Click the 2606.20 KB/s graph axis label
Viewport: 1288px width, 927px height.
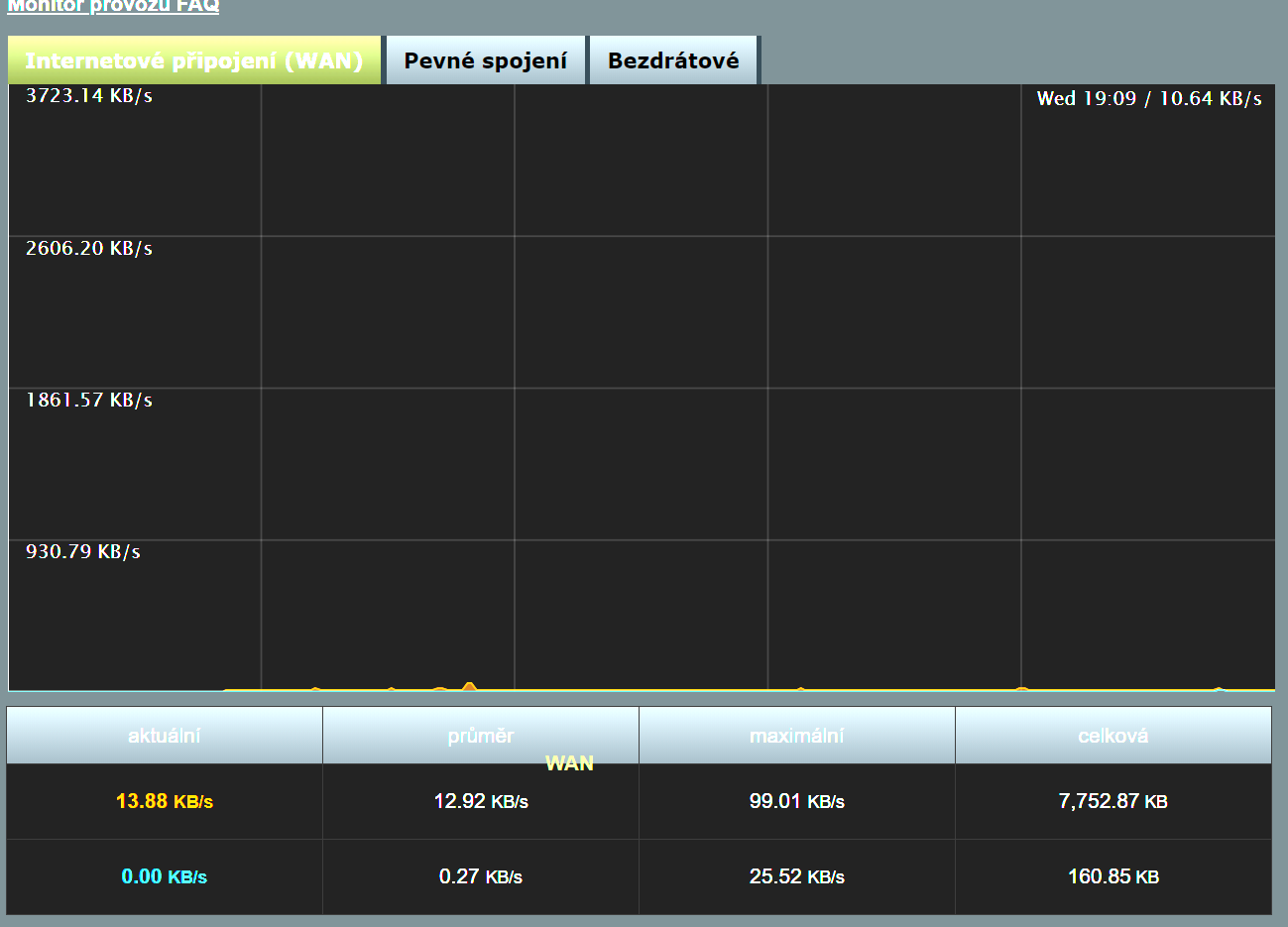(x=89, y=249)
